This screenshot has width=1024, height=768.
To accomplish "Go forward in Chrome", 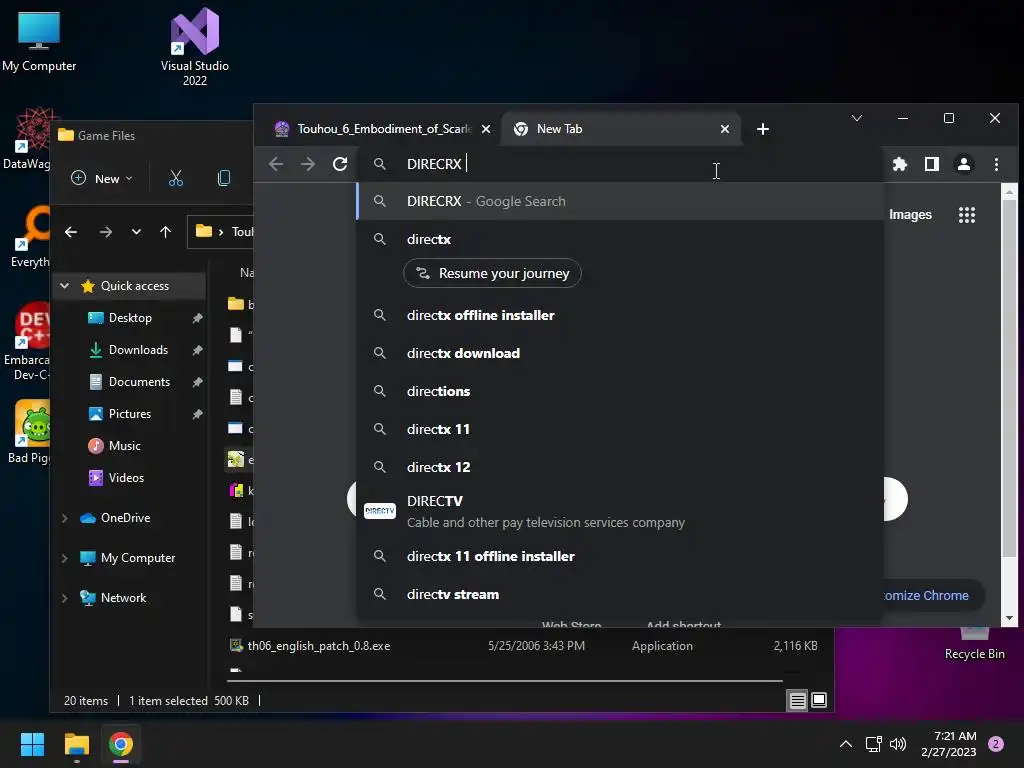I will pyautogui.click(x=308, y=164).
